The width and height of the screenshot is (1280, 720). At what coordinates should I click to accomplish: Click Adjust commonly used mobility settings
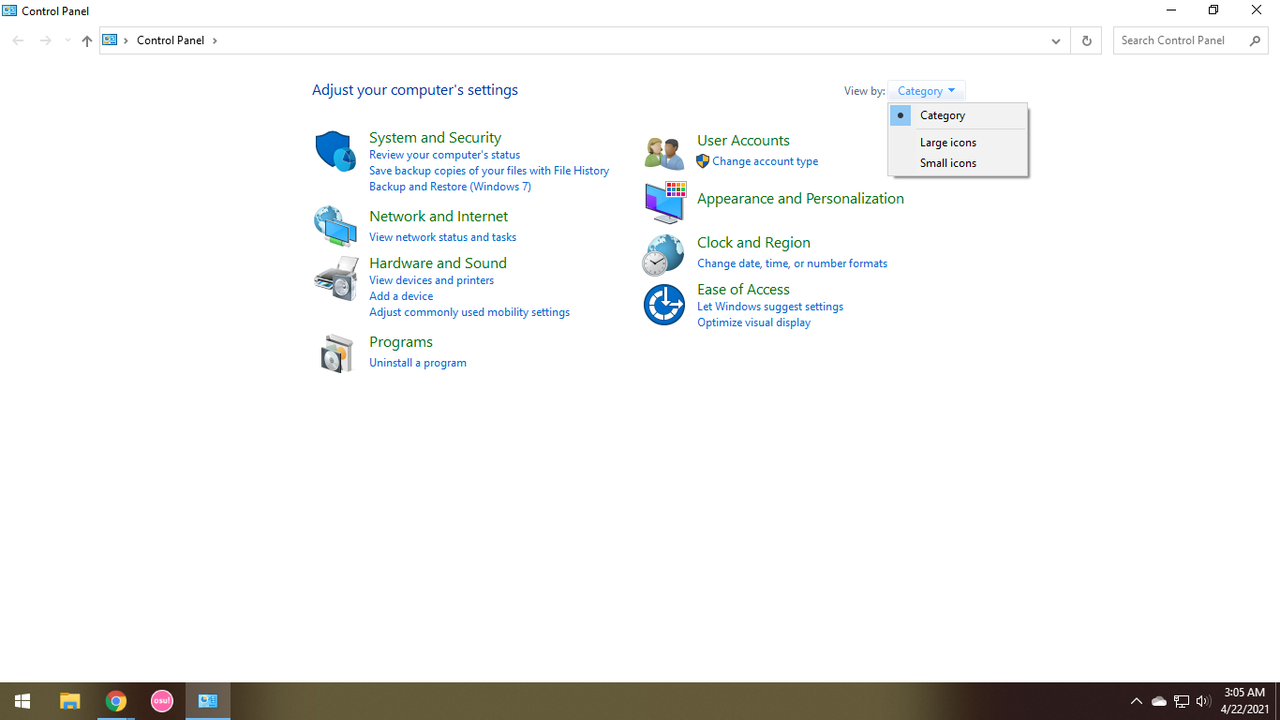tap(469, 312)
